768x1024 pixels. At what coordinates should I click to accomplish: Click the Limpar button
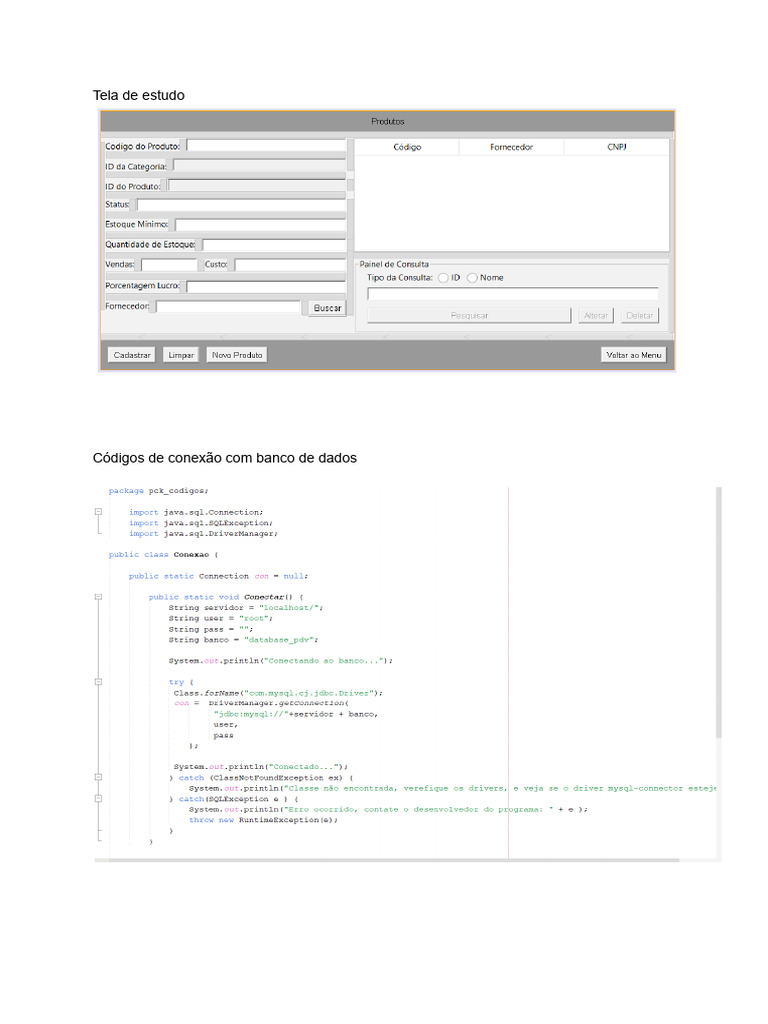click(x=181, y=355)
